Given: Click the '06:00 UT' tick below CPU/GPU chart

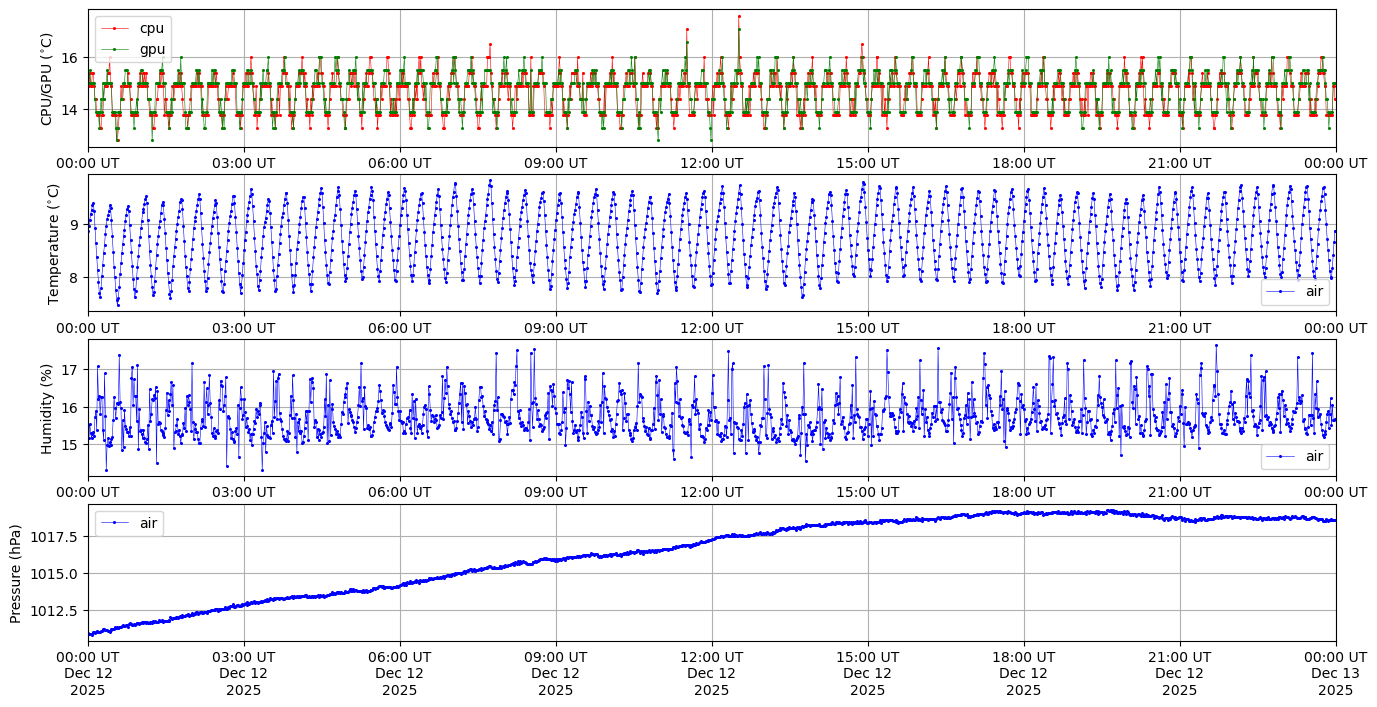Looking at the screenshot, I should 399,163.
